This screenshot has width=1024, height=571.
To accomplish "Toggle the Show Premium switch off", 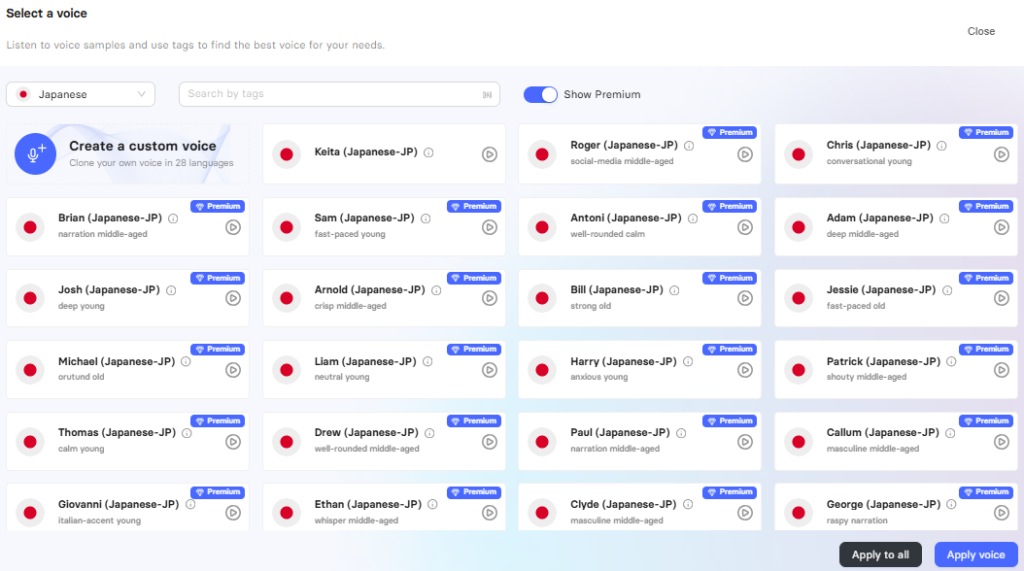I will point(540,95).
